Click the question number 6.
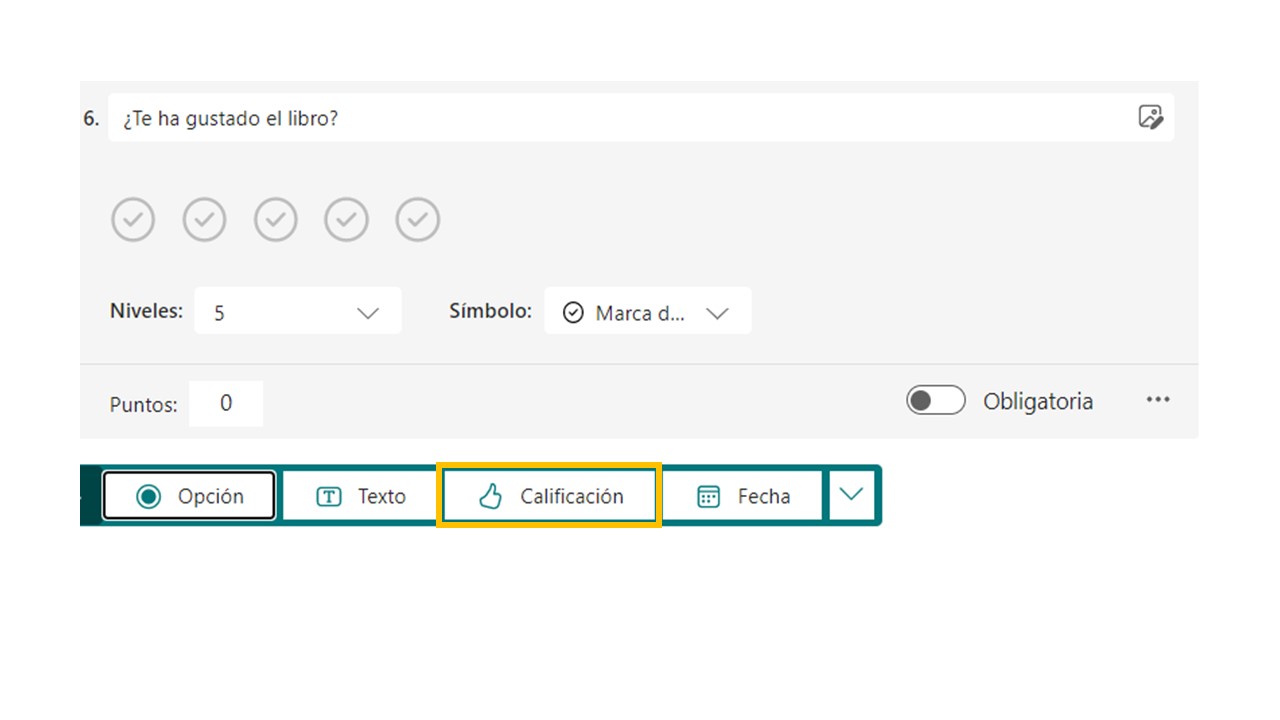 pos(91,118)
